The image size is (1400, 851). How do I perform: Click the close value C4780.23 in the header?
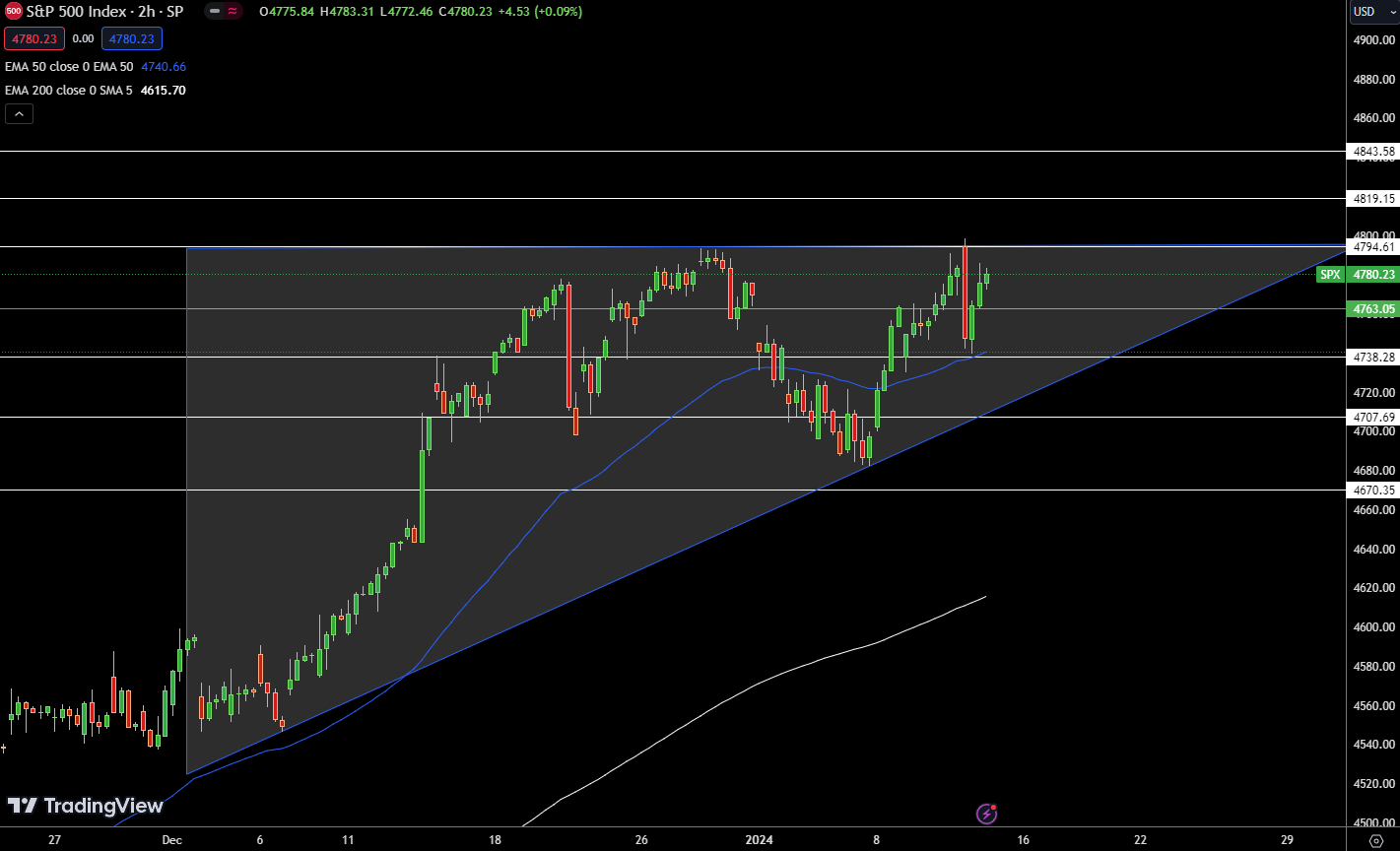[467, 12]
